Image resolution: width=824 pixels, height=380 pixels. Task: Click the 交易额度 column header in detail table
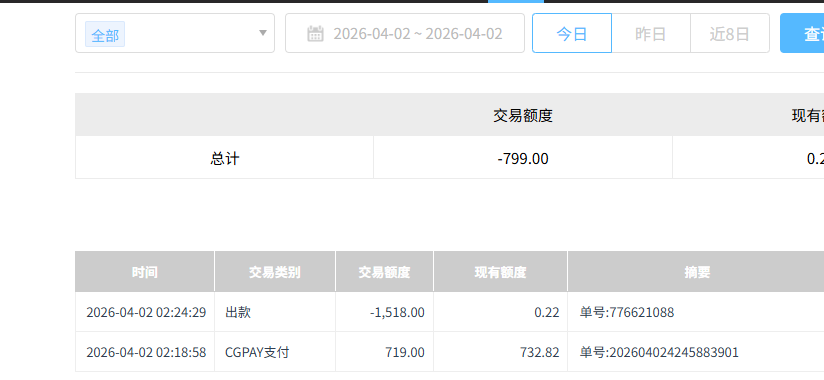(x=384, y=272)
